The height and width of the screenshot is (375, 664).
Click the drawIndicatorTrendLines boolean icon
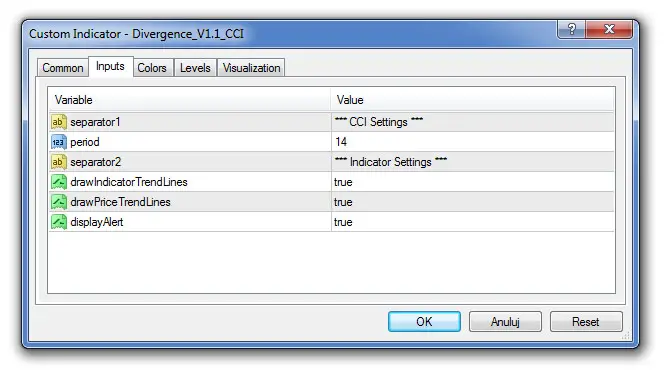[58, 182]
